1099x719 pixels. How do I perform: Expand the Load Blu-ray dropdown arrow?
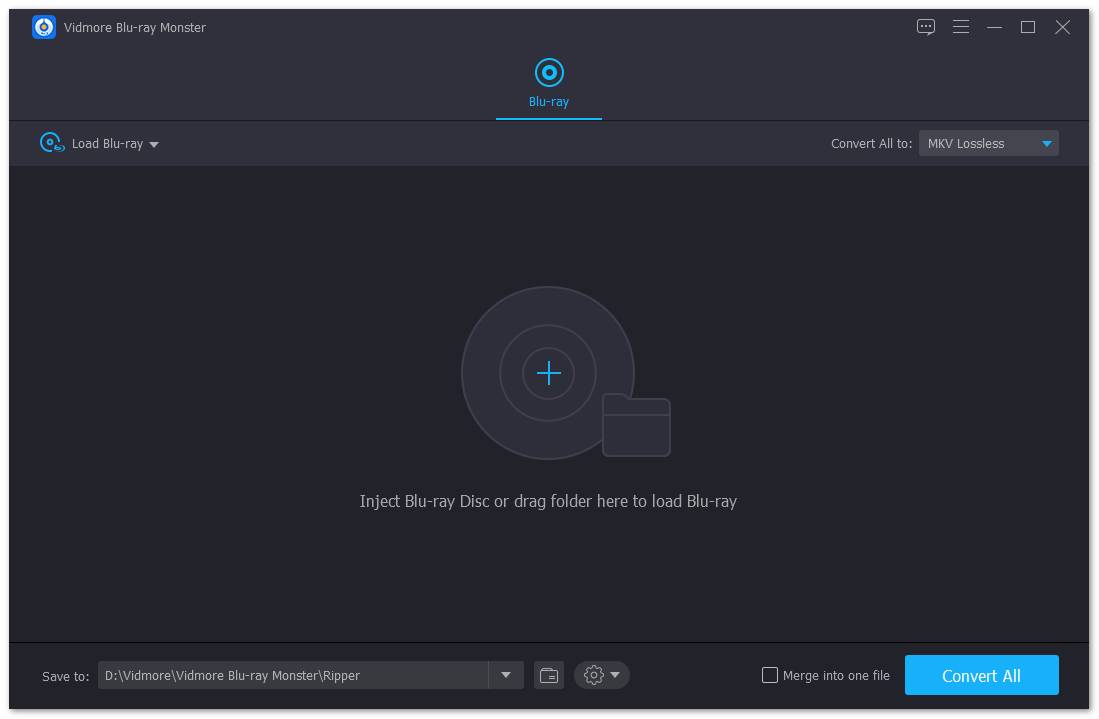pyautogui.click(x=154, y=144)
